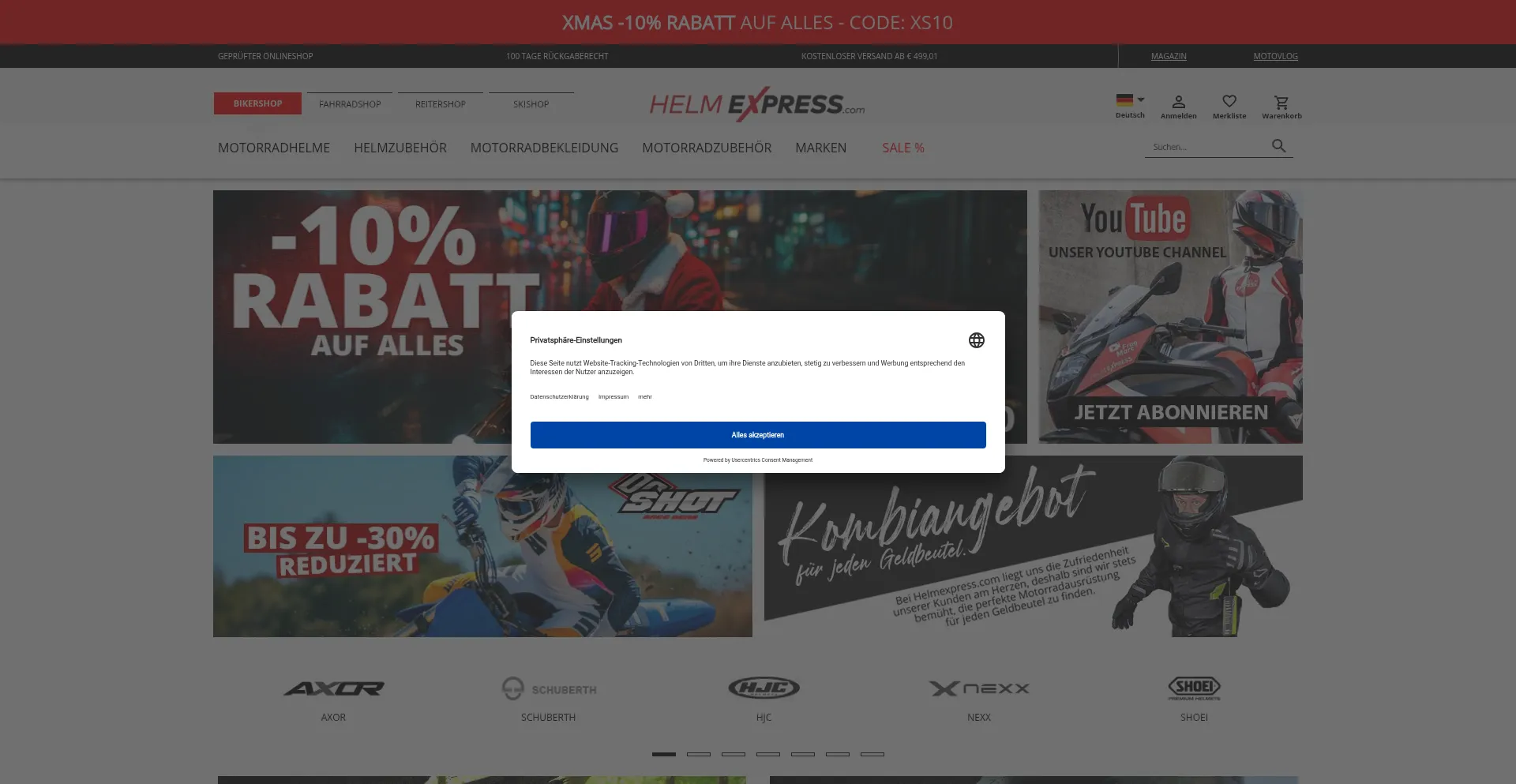Expand the "mehr" disclosure in privacy settings
Image resolution: width=1516 pixels, height=784 pixels.
pyautogui.click(x=645, y=397)
